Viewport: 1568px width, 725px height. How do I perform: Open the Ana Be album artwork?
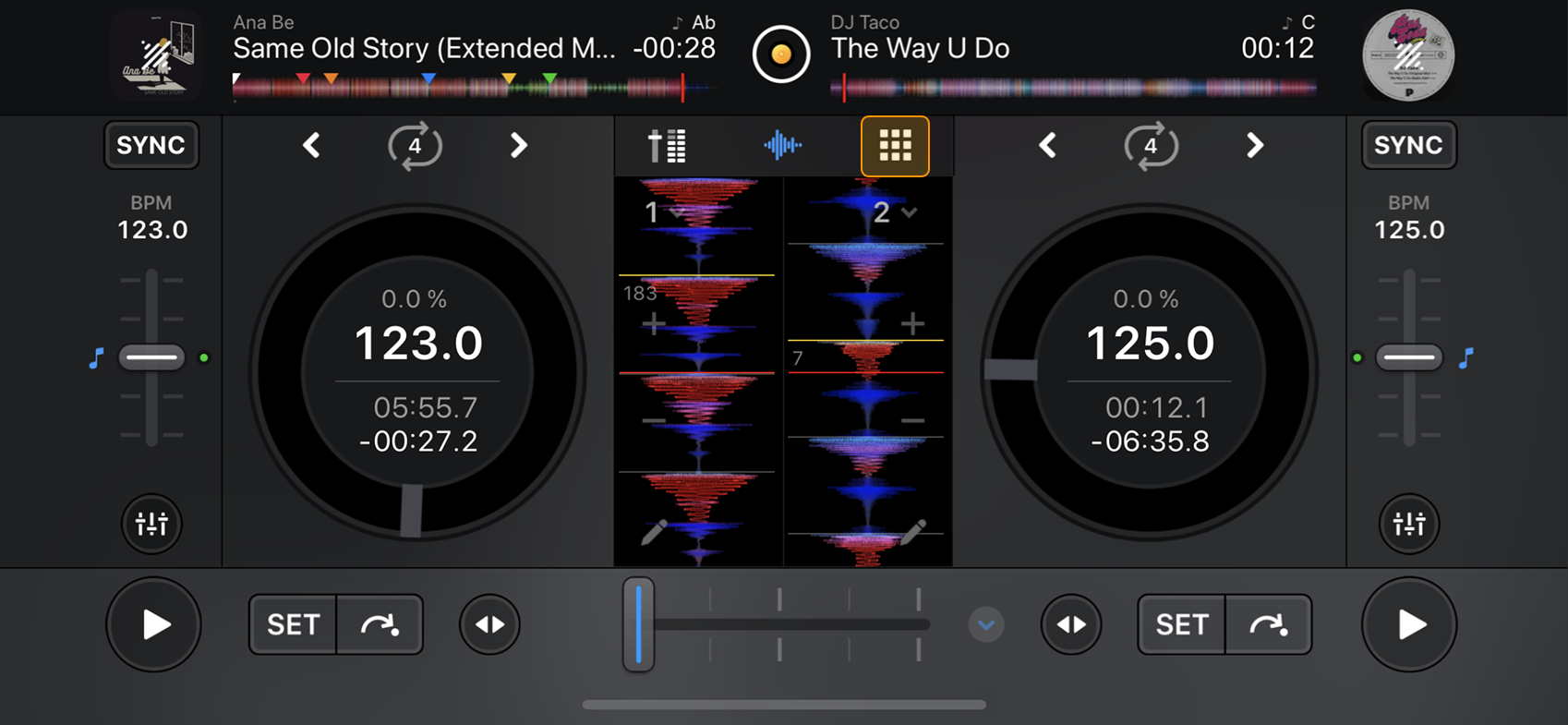click(x=157, y=54)
